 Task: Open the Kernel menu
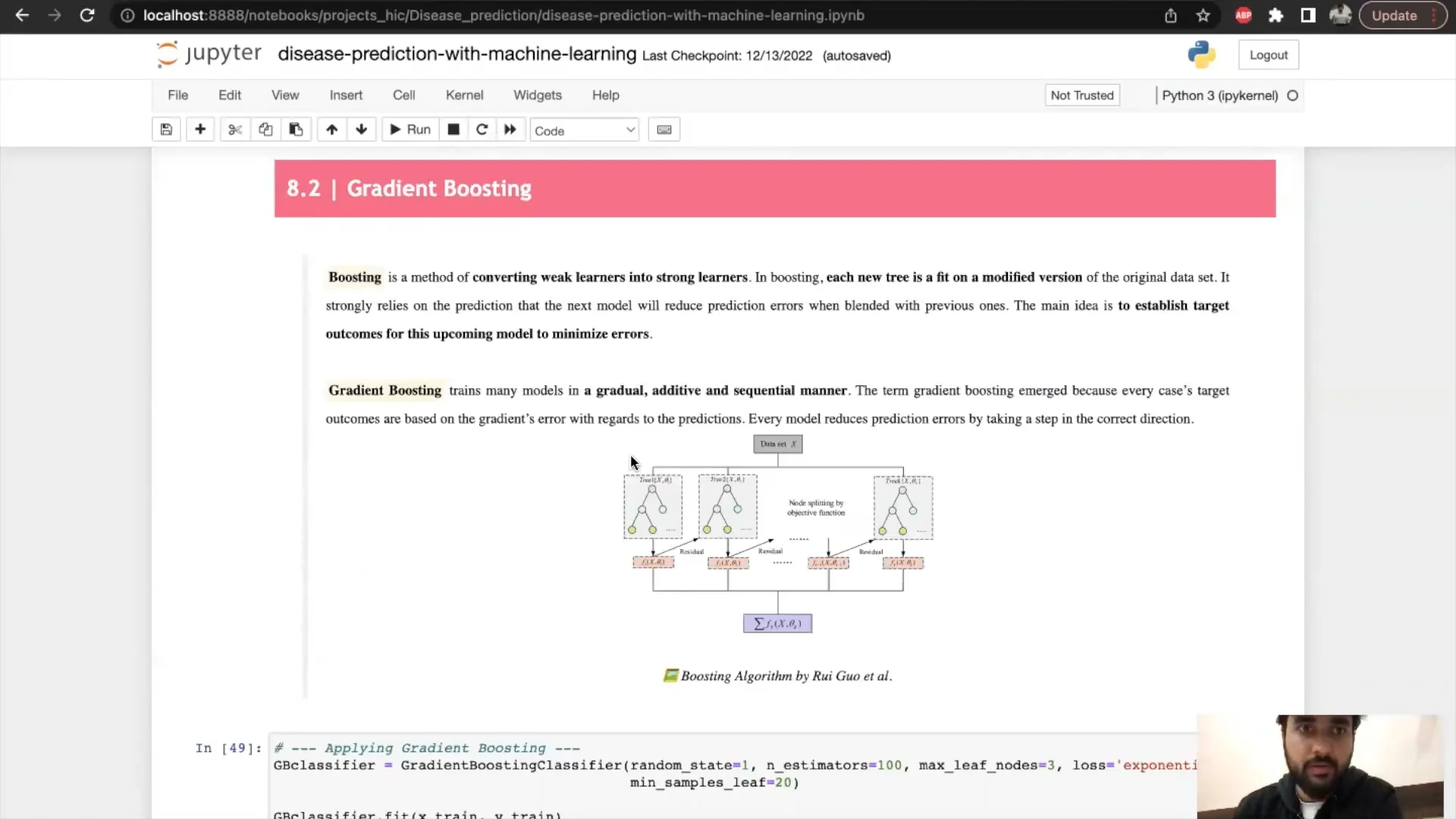pyautogui.click(x=465, y=95)
